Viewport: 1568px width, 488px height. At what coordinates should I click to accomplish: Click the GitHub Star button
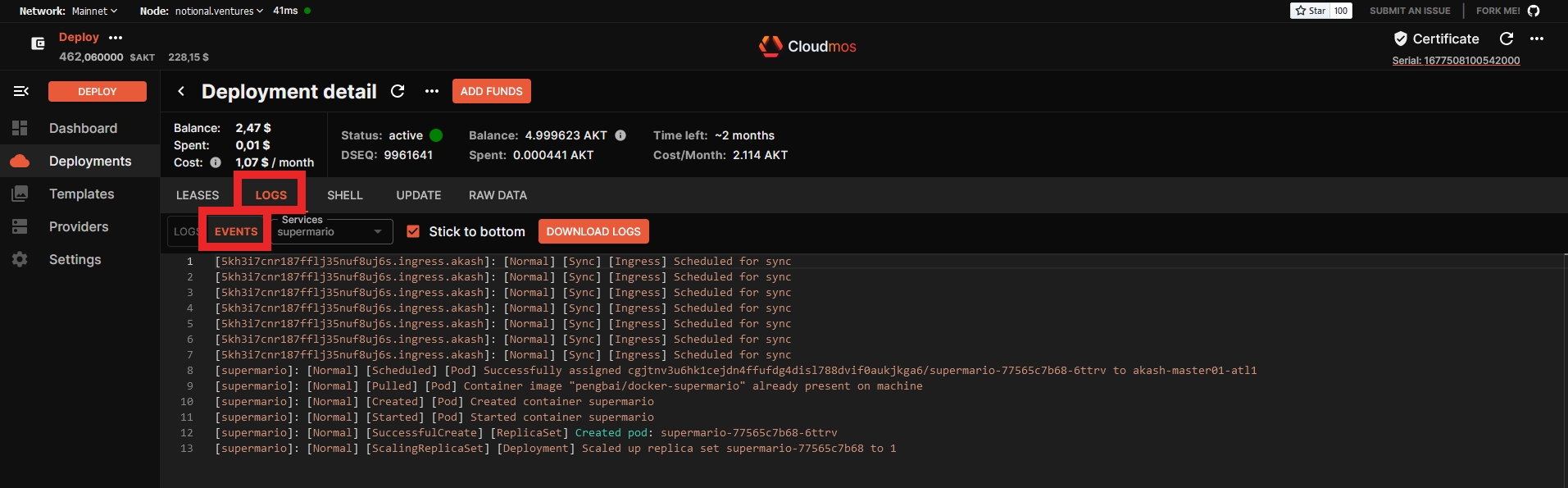click(1311, 11)
